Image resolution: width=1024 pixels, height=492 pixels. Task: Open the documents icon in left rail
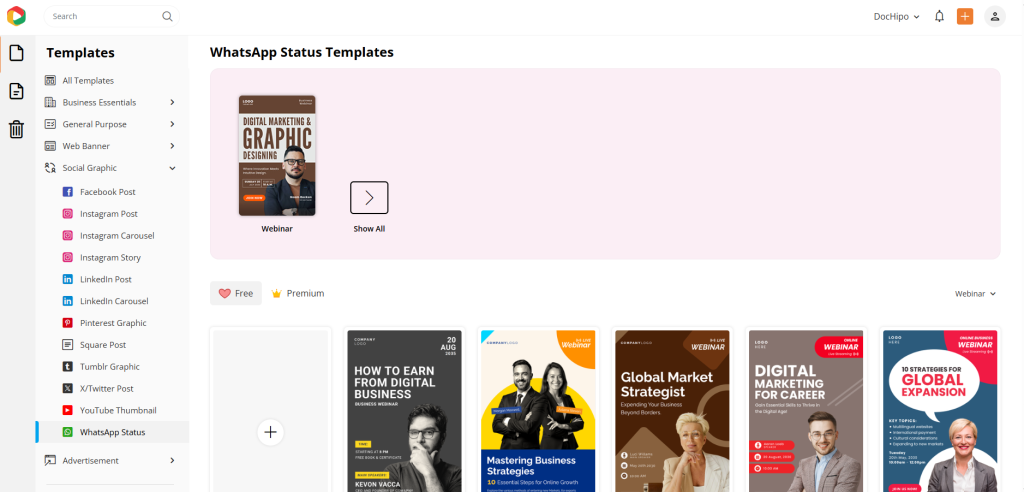17,91
